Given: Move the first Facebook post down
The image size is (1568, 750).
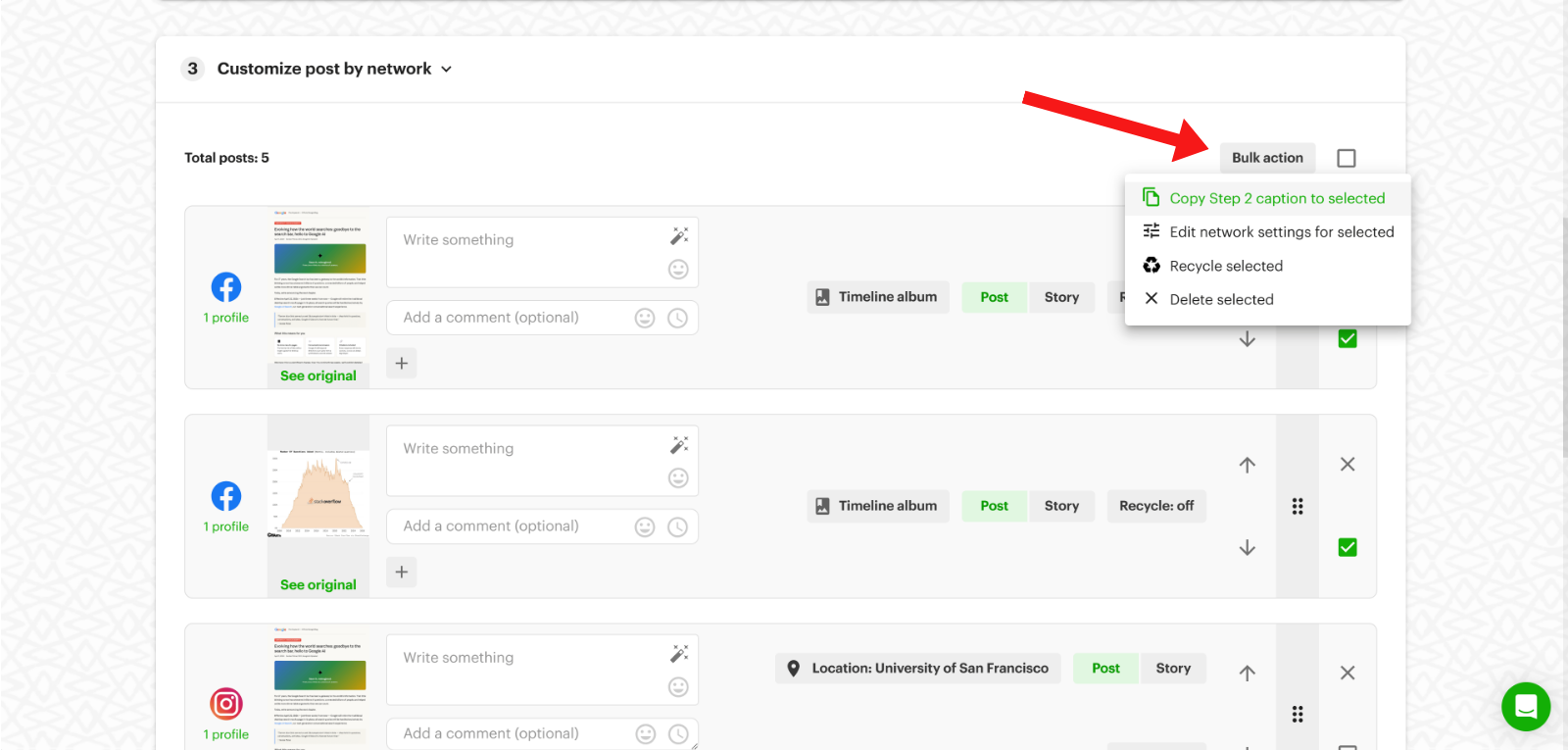Looking at the screenshot, I should (x=1247, y=338).
